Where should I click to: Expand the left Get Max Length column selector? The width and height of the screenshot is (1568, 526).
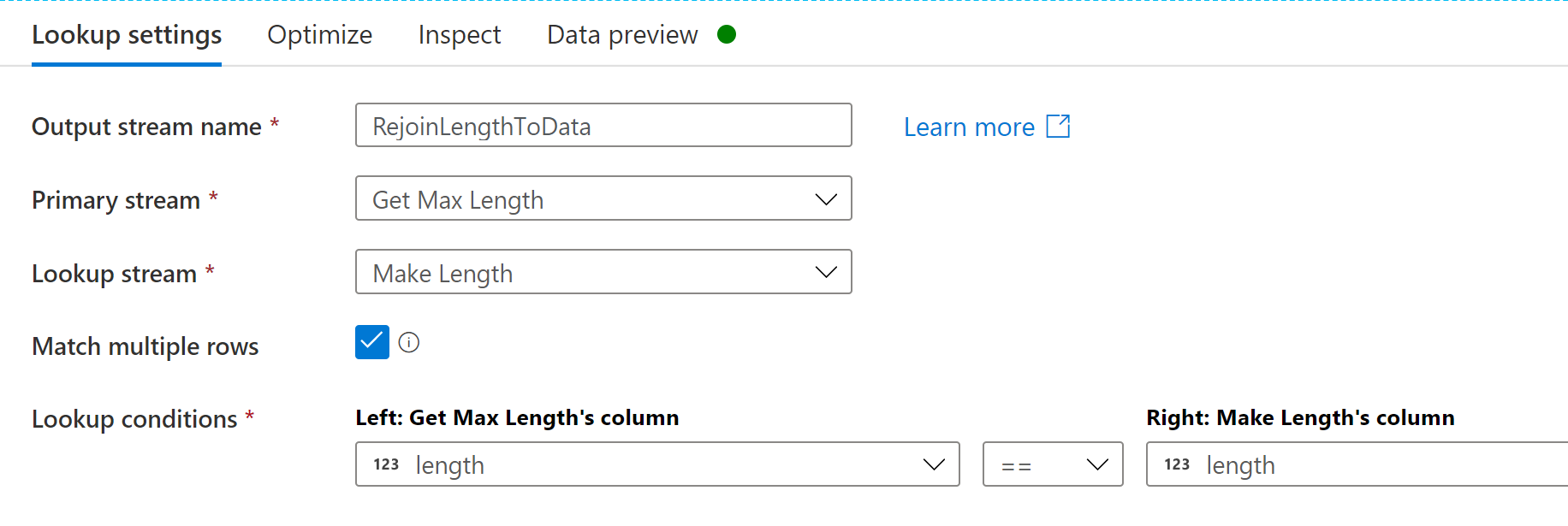pos(657,464)
